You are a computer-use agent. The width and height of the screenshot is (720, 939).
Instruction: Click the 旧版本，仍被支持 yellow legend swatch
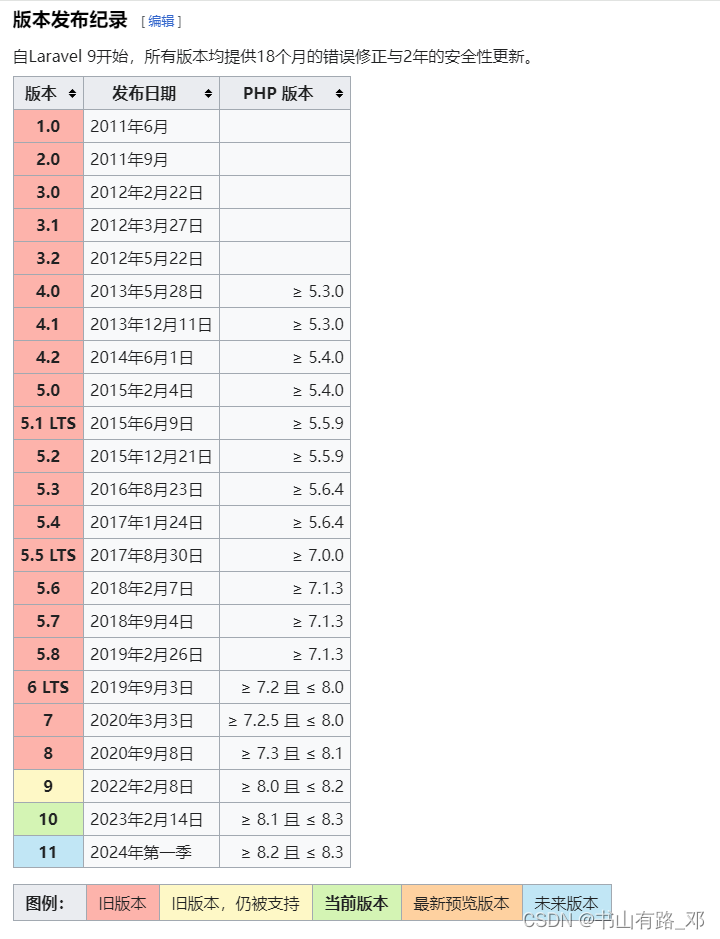pyautogui.click(x=235, y=903)
